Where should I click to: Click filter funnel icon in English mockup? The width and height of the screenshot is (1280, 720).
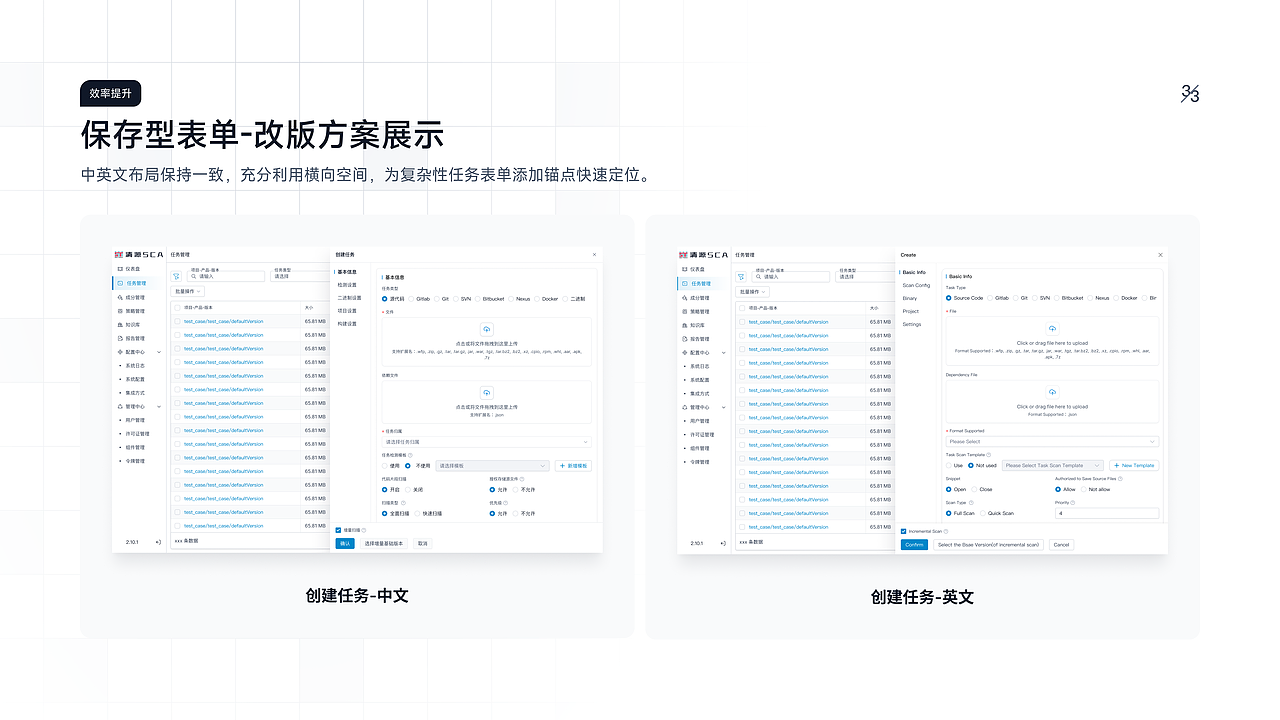741,276
